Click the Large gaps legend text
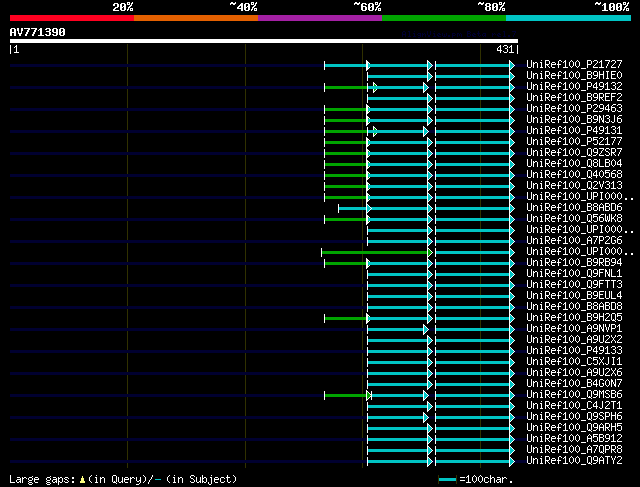 tap(123, 479)
